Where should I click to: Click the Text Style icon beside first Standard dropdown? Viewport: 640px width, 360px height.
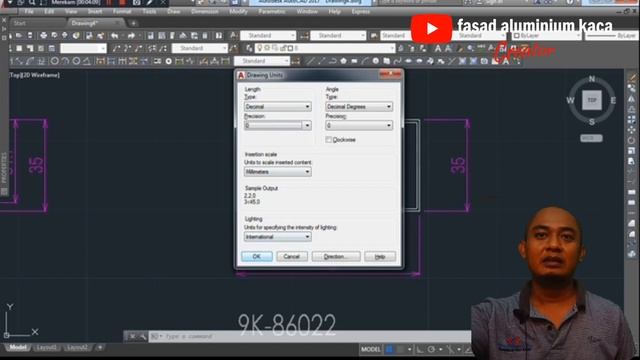233,36
